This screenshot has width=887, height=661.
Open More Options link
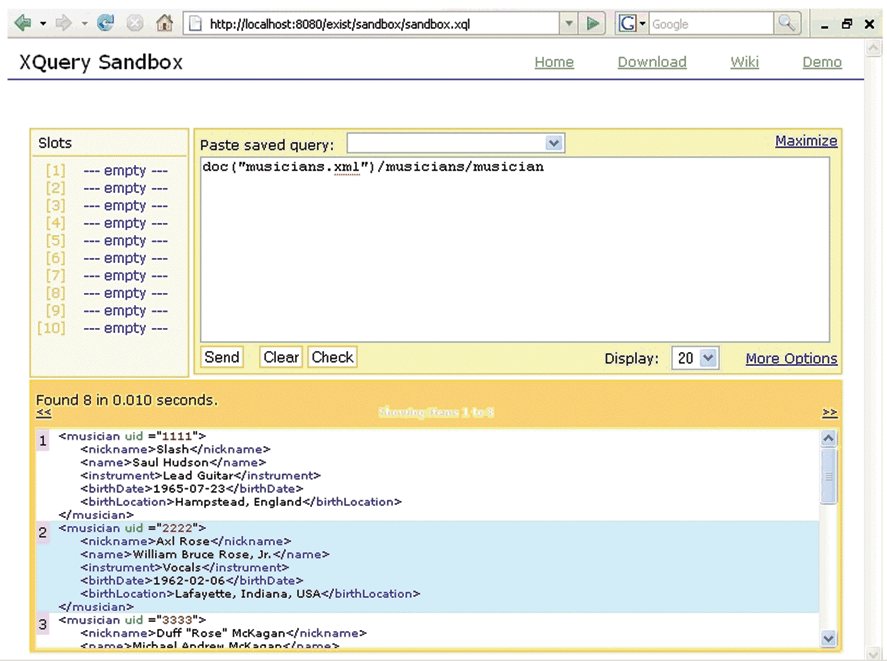(791, 358)
